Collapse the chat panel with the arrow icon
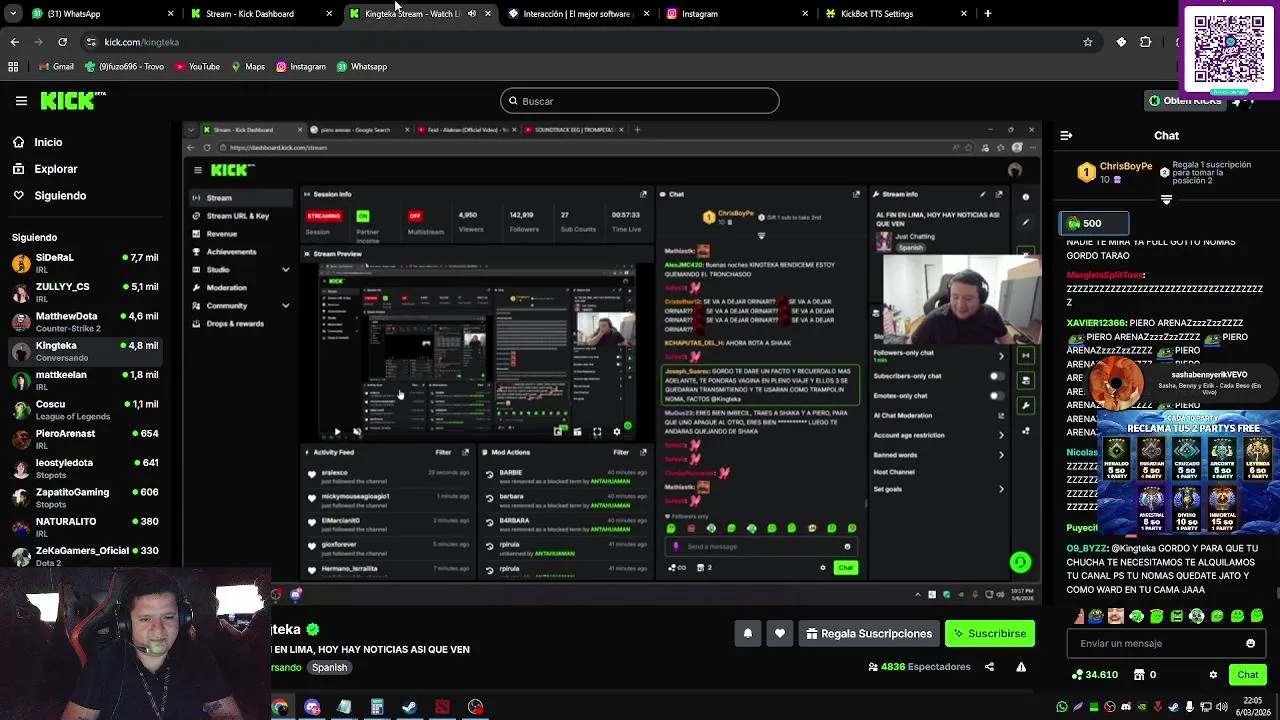The image size is (1280, 720). (x=1066, y=135)
